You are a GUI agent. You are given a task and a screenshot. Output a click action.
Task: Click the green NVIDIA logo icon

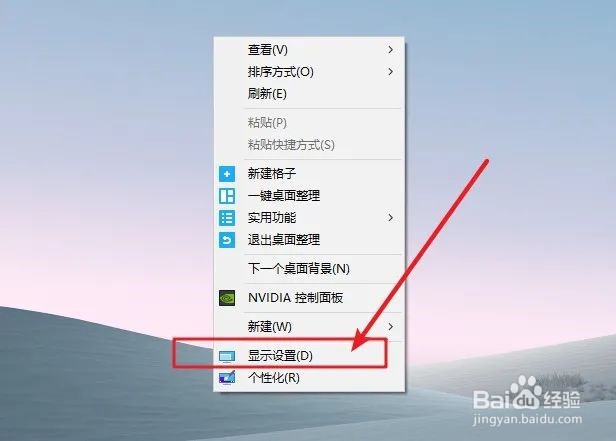227,298
